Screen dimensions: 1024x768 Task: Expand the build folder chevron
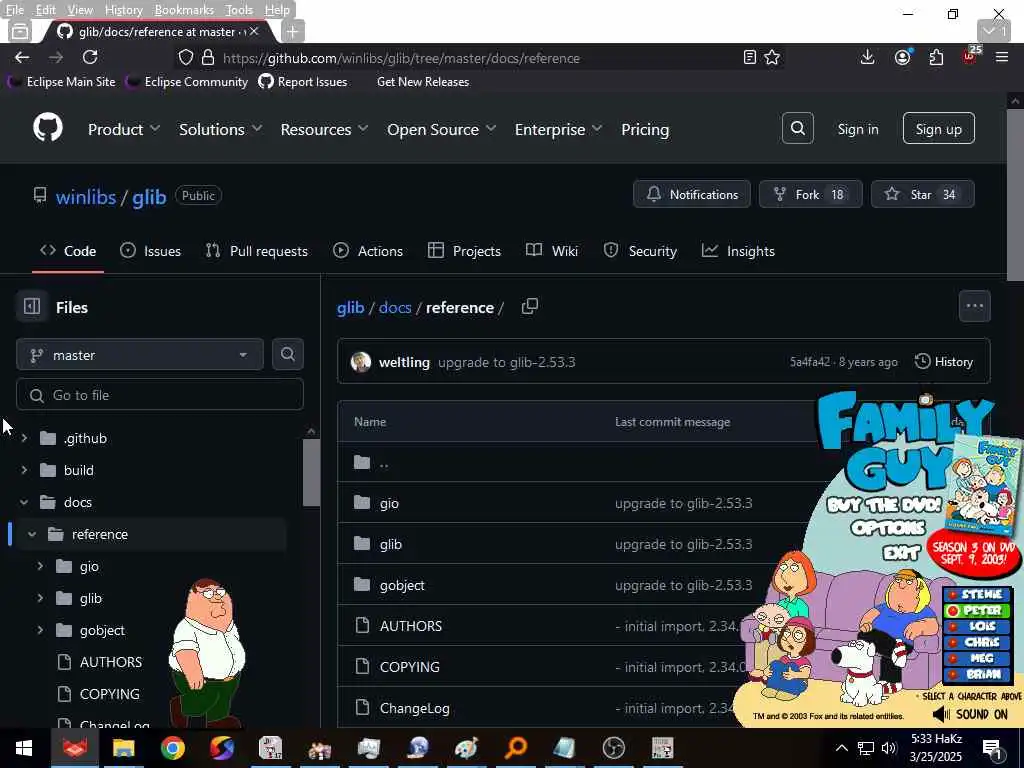(24, 470)
